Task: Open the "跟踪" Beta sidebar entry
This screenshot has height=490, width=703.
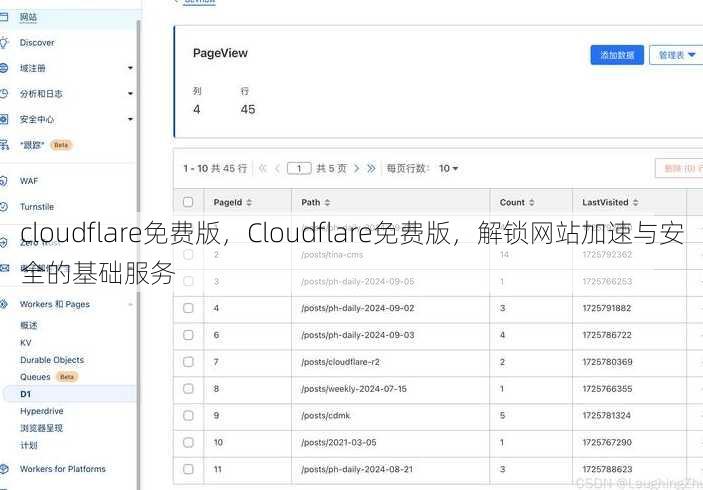Action: [x=46, y=145]
